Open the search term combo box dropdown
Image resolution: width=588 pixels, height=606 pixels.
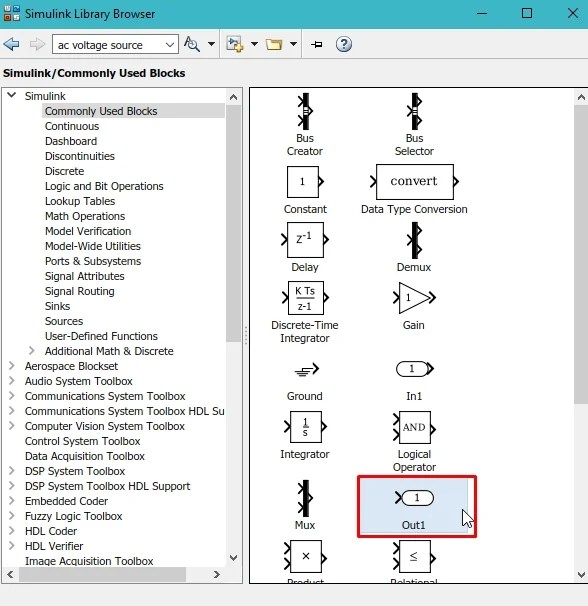(170, 45)
